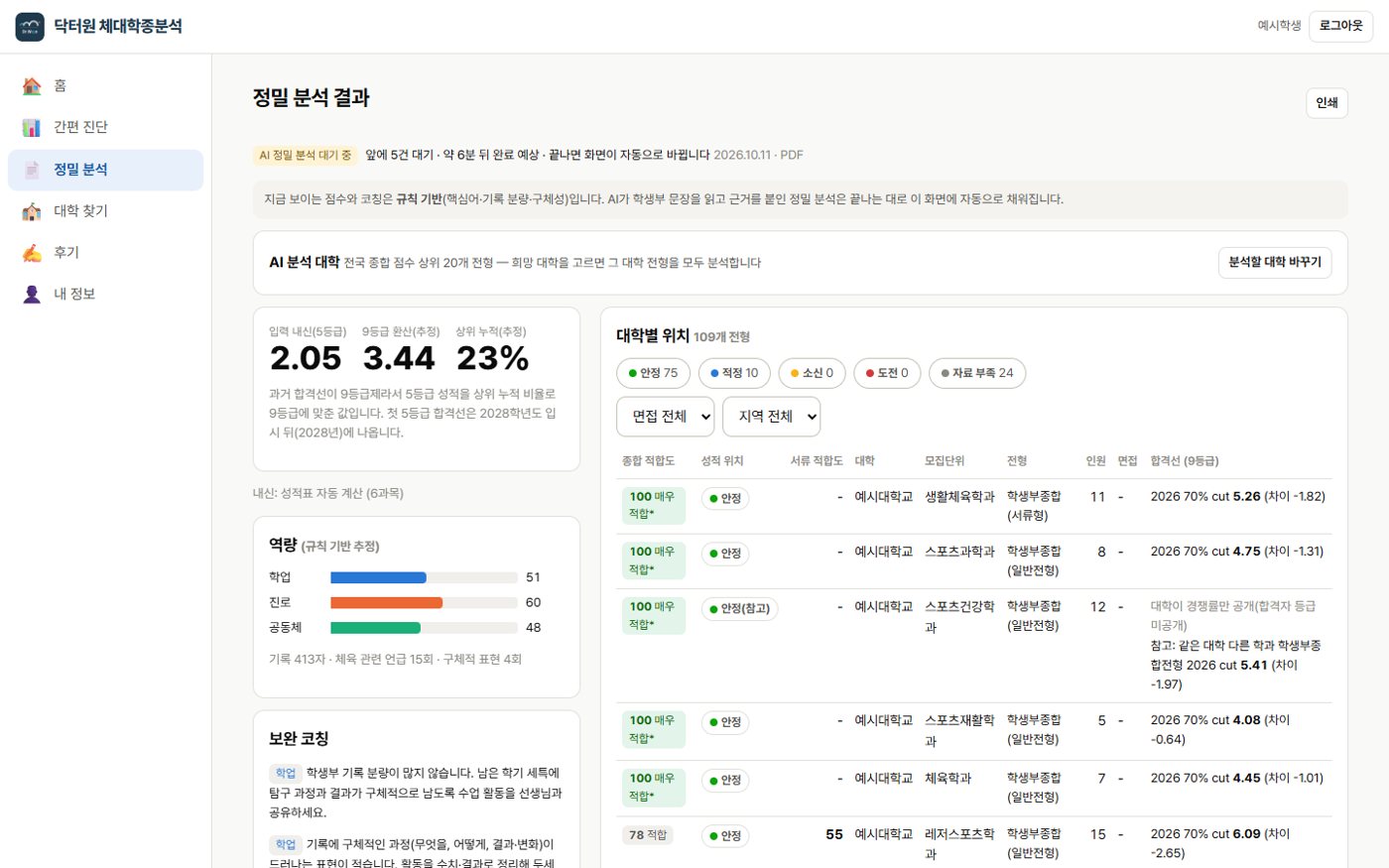
Task: Click the 대학 찾기 school building icon
Action: [x=32, y=211]
